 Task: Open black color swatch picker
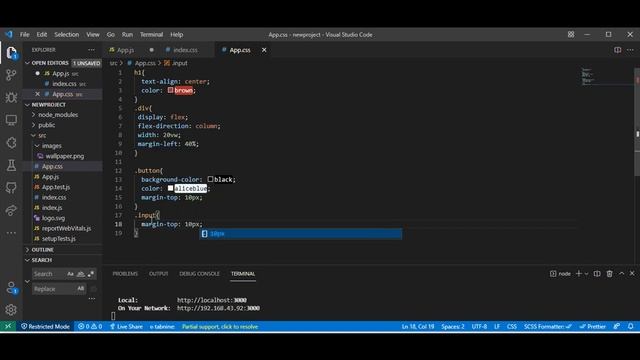tap(210, 179)
